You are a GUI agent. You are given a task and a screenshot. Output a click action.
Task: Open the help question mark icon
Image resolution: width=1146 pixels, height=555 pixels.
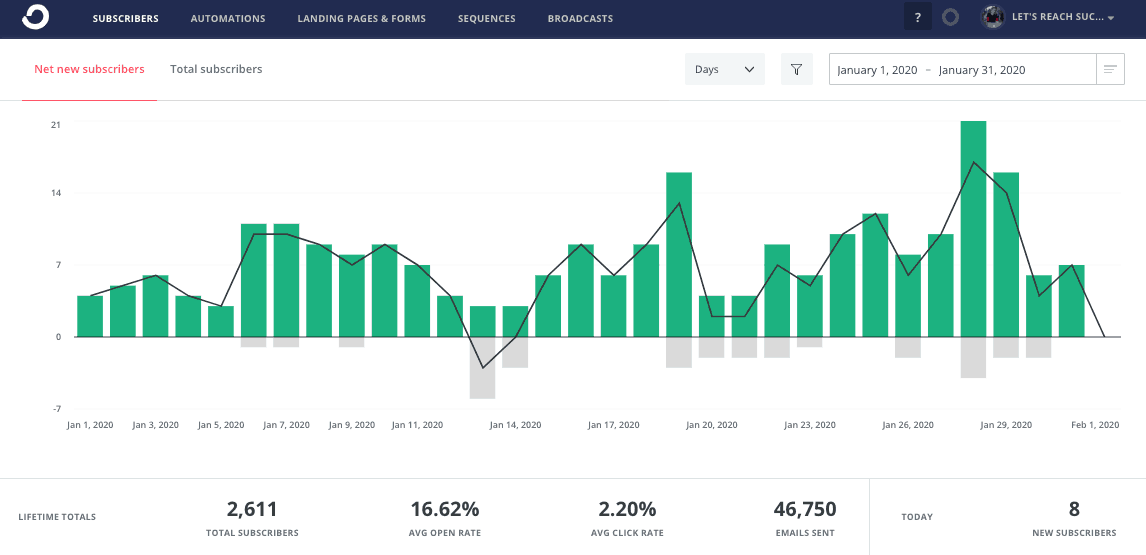(917, 17)
